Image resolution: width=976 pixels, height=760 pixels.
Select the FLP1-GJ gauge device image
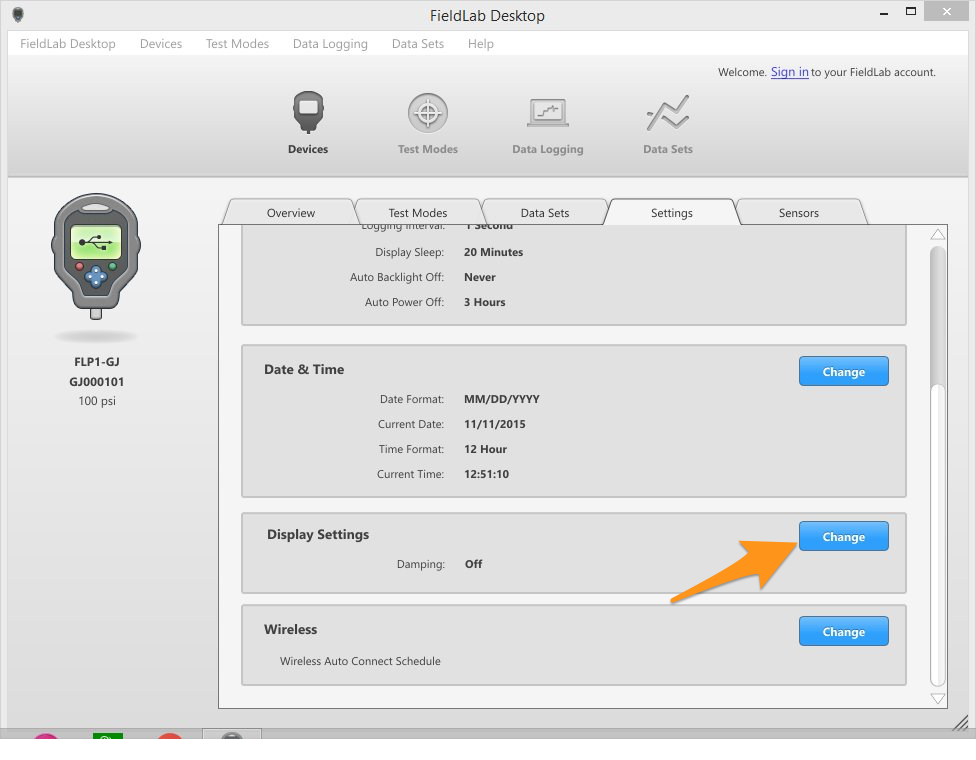point(96,256)
